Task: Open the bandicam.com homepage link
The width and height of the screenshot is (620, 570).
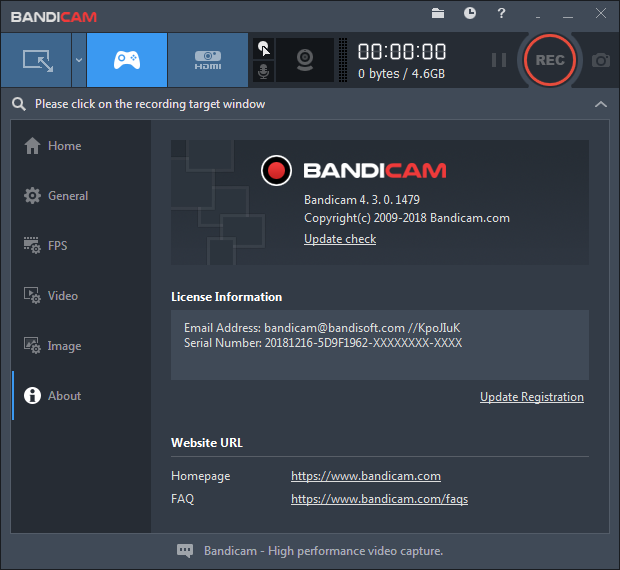Action: pyautogui.click(x=366, y=476)
